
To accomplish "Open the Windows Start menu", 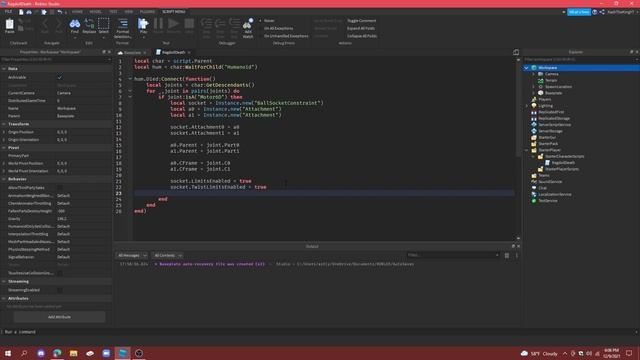I will pyautogui.click(x=8, y=353).
